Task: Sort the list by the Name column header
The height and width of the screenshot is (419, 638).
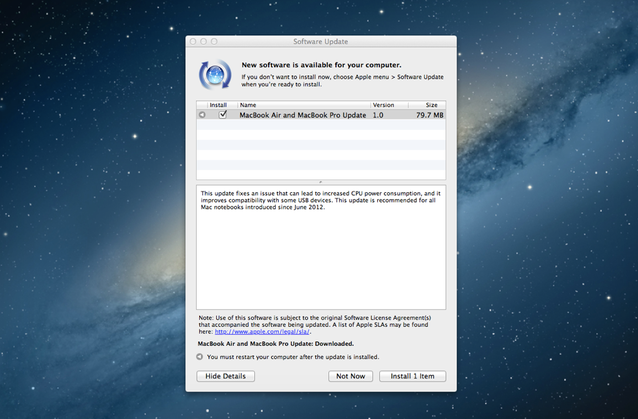Action: point(302,104)
